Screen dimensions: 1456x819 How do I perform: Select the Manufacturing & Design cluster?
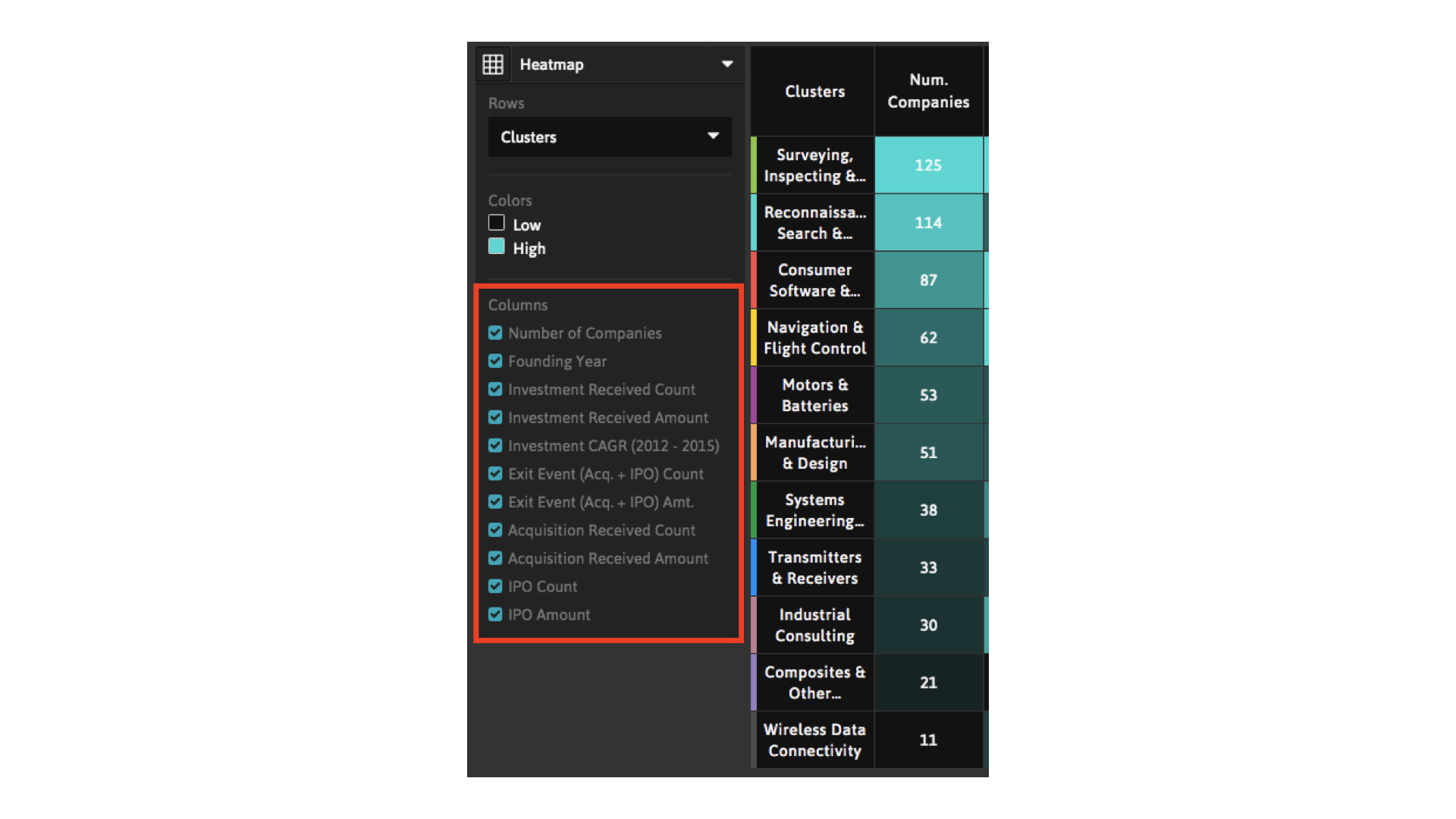click(814, 453)
